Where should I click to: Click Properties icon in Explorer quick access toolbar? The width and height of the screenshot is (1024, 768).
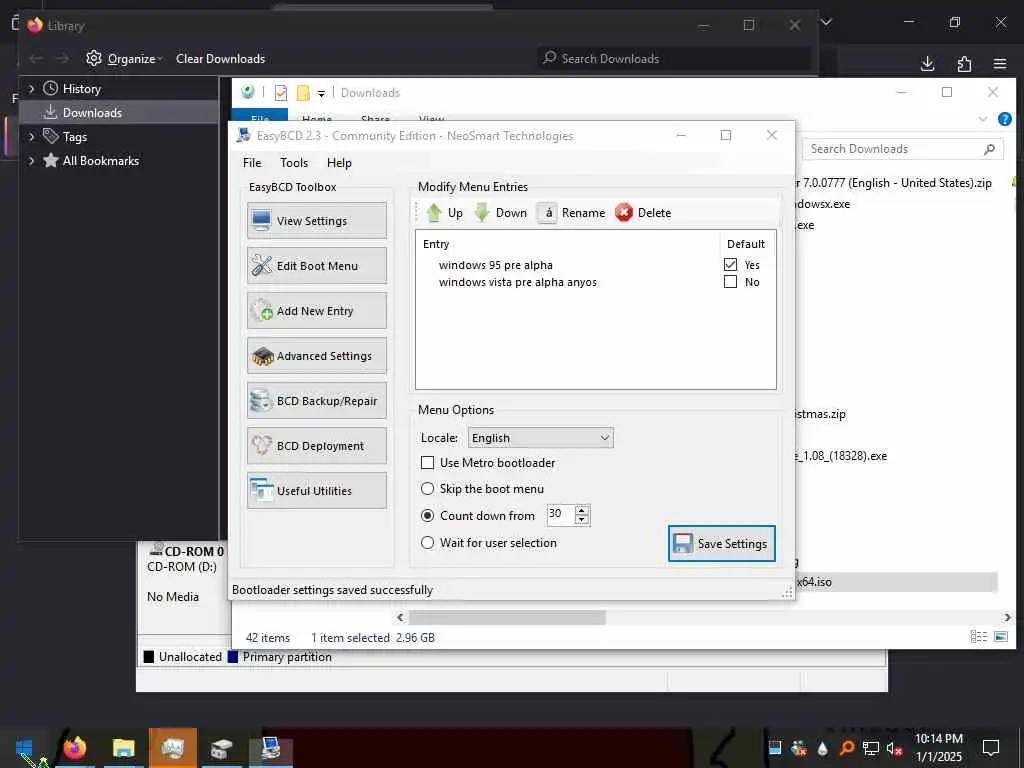(x=281, y=93)
